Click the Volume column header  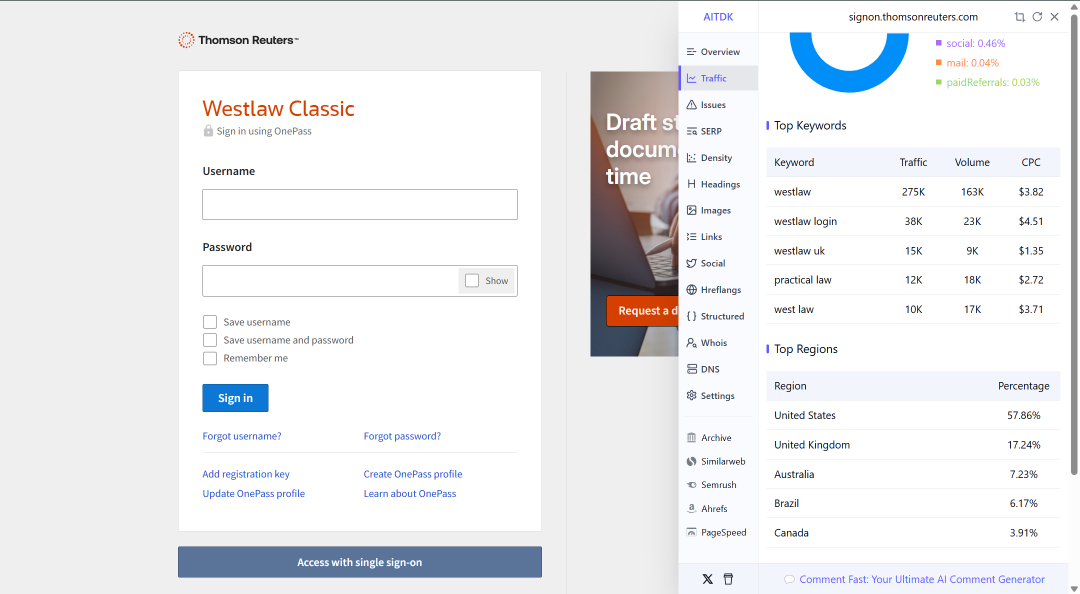(x=972, y=163)
